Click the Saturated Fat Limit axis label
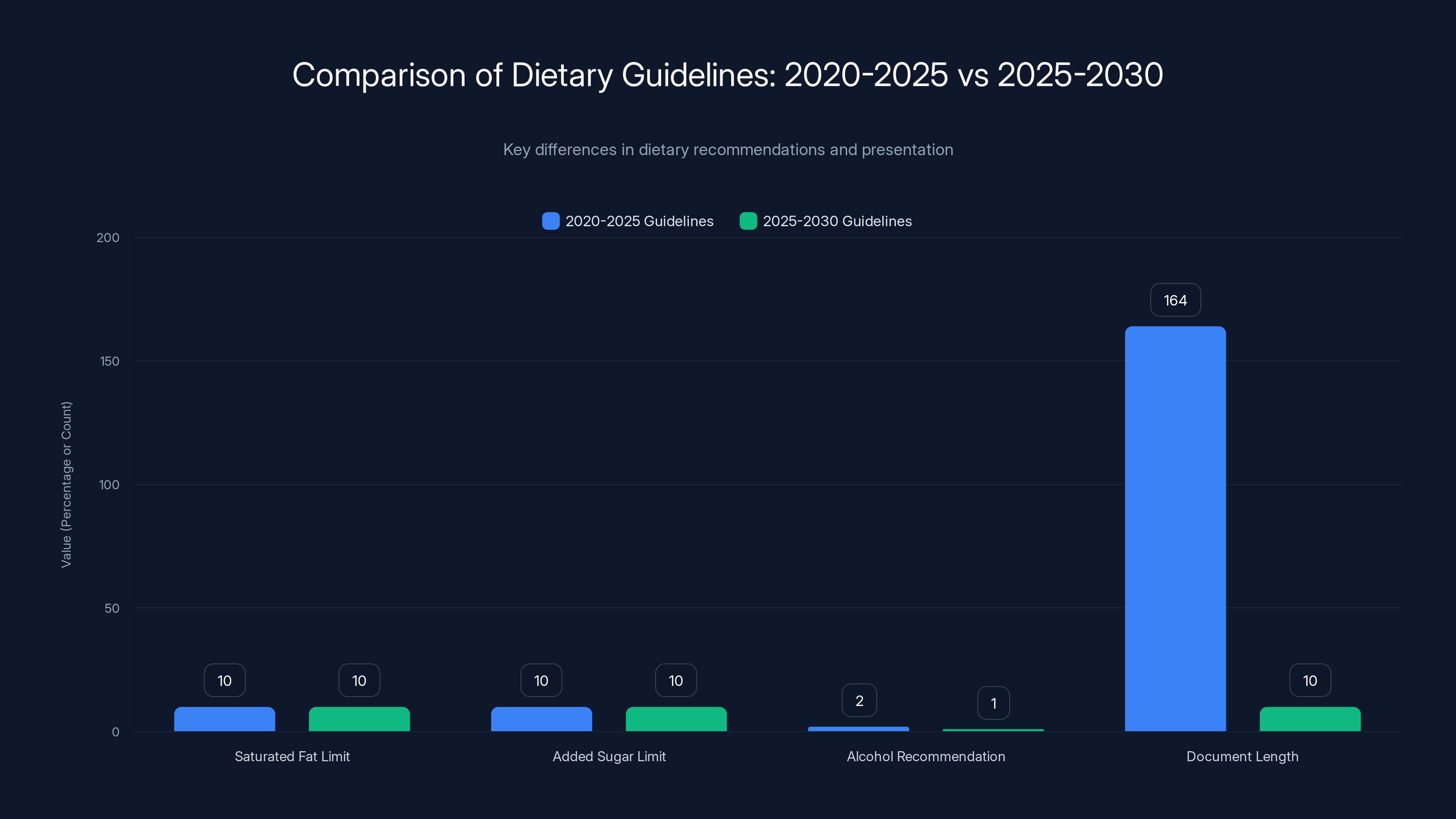Viewport: 1456px width, 819px height. 292,756
